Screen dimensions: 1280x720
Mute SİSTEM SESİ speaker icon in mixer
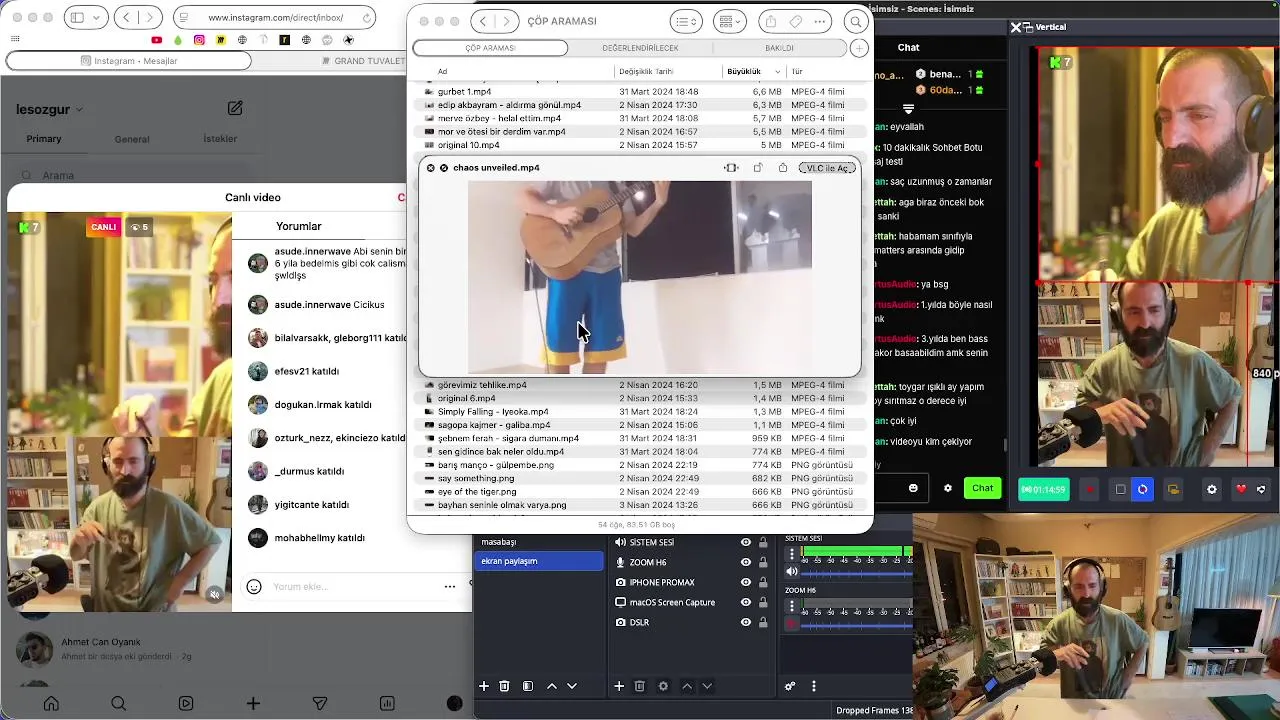(792, 572)
